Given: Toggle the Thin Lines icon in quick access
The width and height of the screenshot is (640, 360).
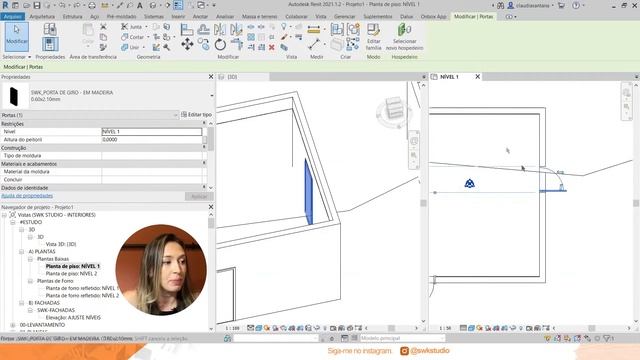Looking at the screenshot, I should pyautogui.click(x=178, y=5).
